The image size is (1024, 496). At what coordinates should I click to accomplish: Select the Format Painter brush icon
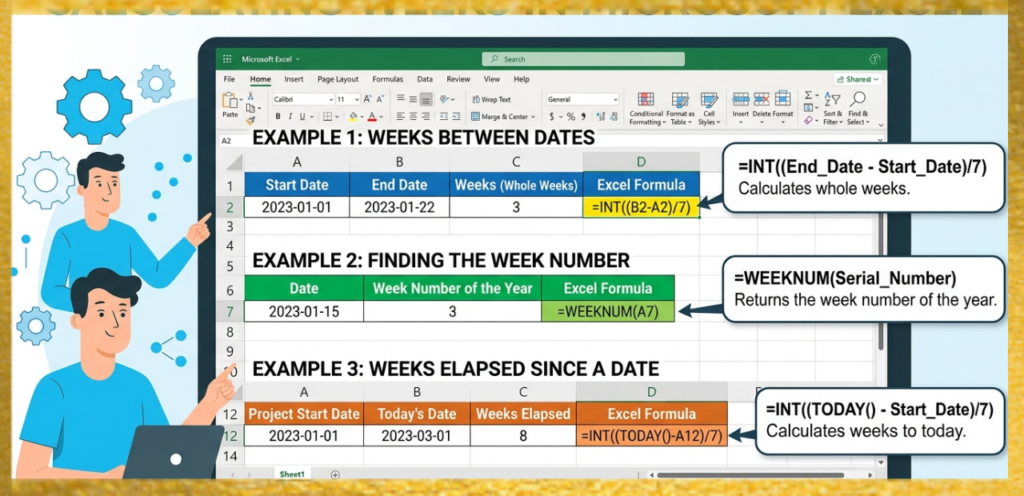(251, 120)
